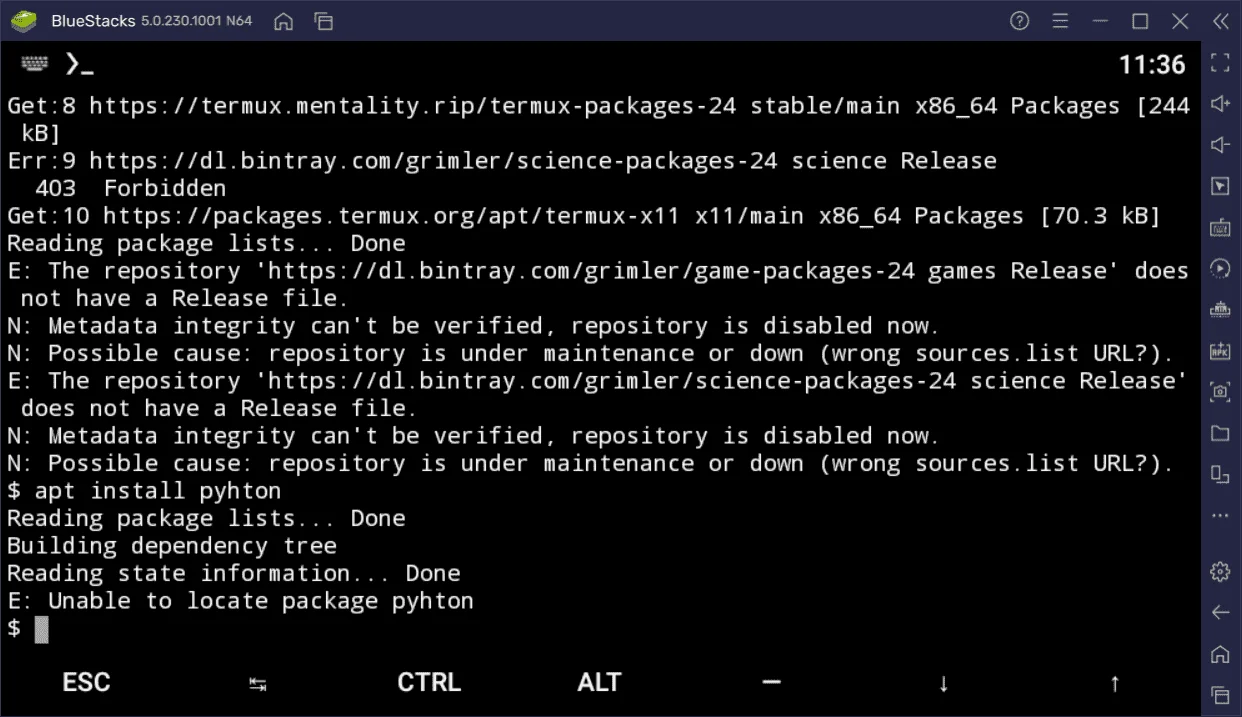Click the sync operations sidebar icon
The width and height of the screenshot is (1242, 717).
click(x=1220, y=268)
